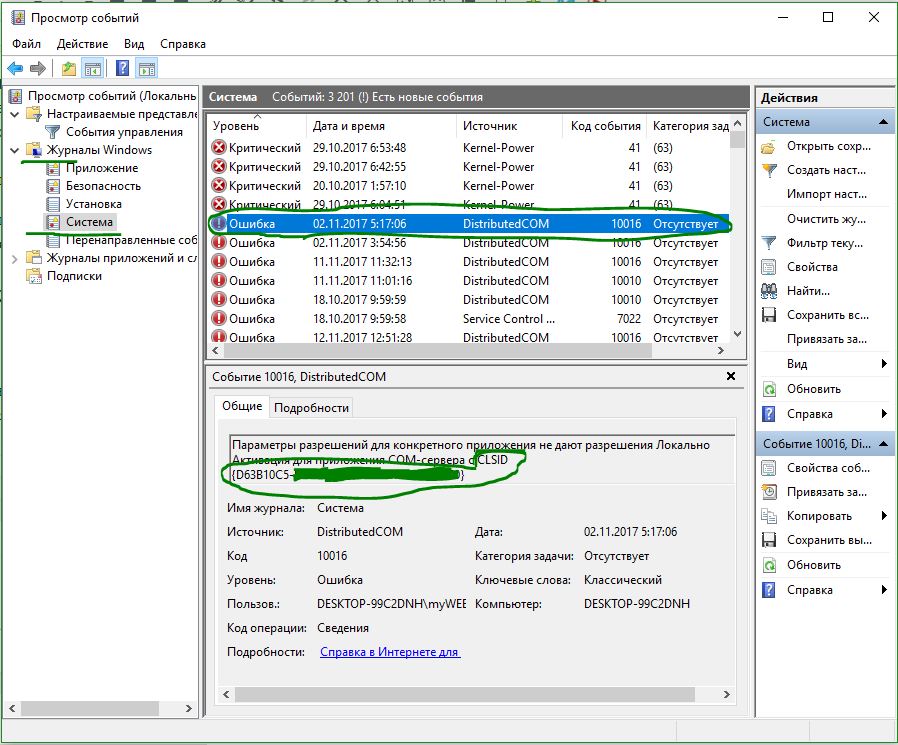This screenshot has height=745, width=898.
Task: Open the Вид menu in menu bar
Action: pyautogui.click(x=134, y=44)
